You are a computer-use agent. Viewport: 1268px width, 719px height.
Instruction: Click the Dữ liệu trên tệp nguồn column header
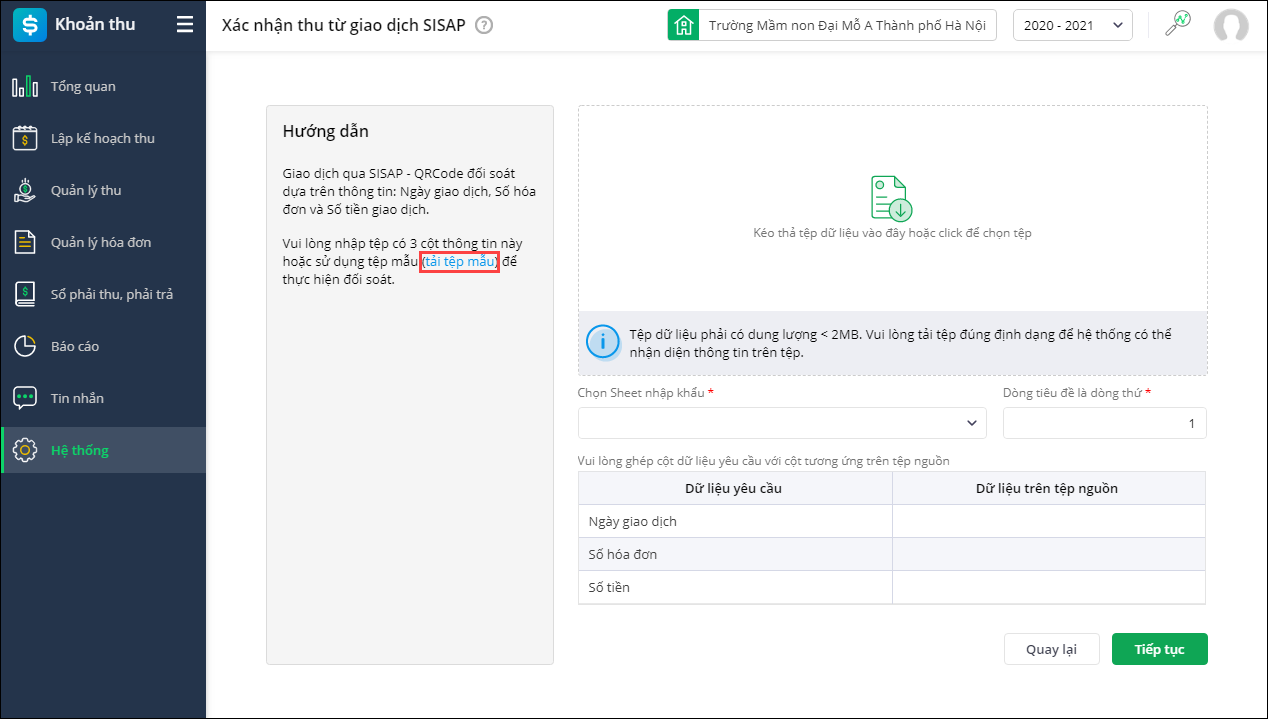(1049, 488)
